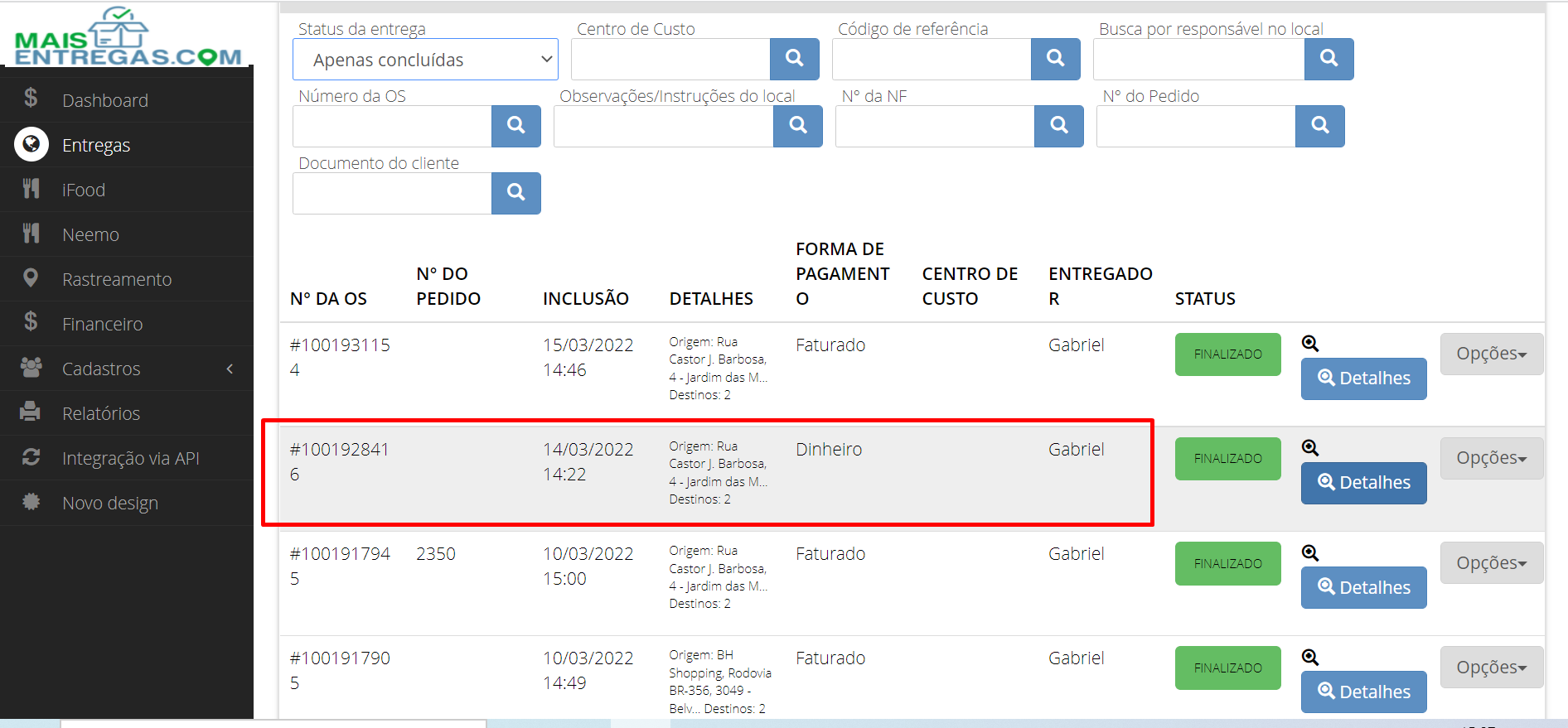Image resolution: width=1568 pixels, height=728 pixels.
Task: Open Entregas in the sidebar
Action: point(127,145)
